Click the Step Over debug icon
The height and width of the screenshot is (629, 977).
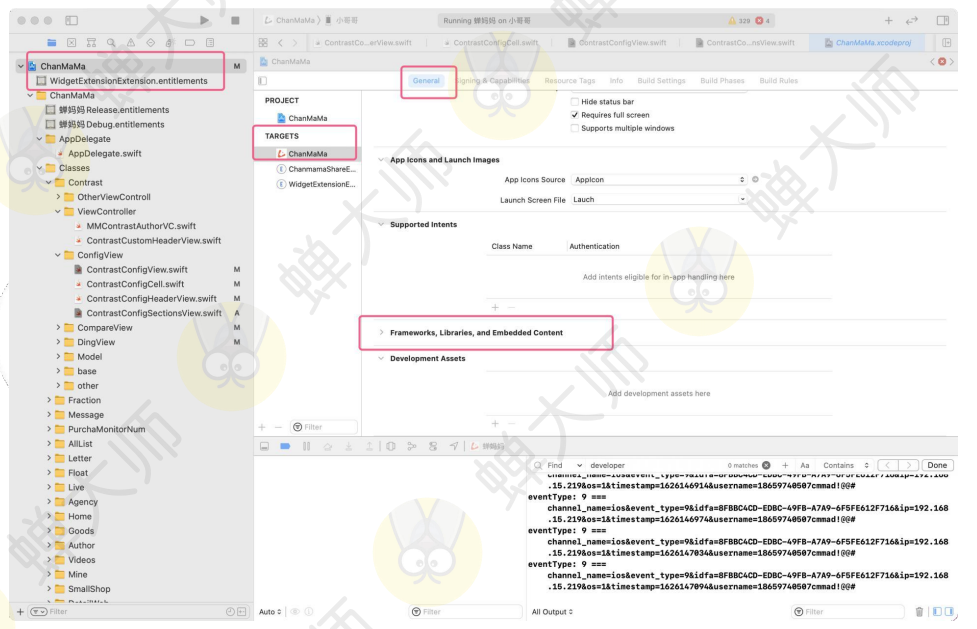tap(328, 446)
